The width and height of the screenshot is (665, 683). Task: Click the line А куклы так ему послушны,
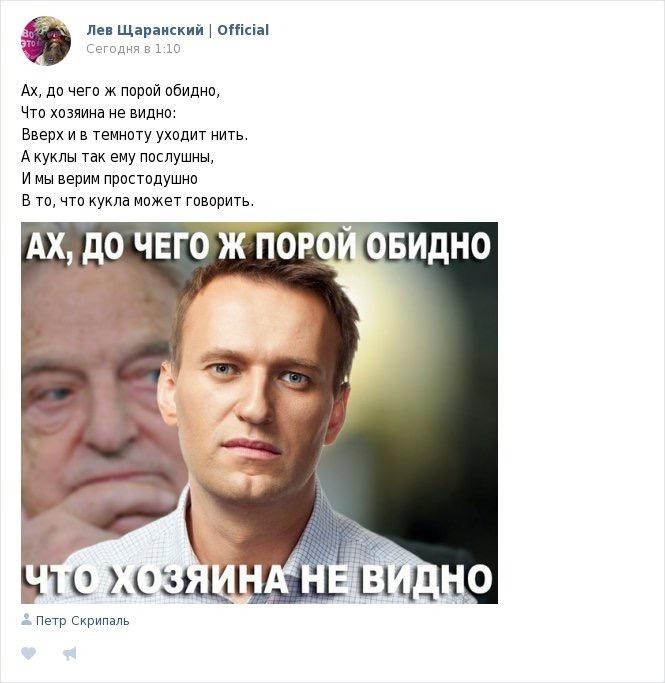click(118, 156)
